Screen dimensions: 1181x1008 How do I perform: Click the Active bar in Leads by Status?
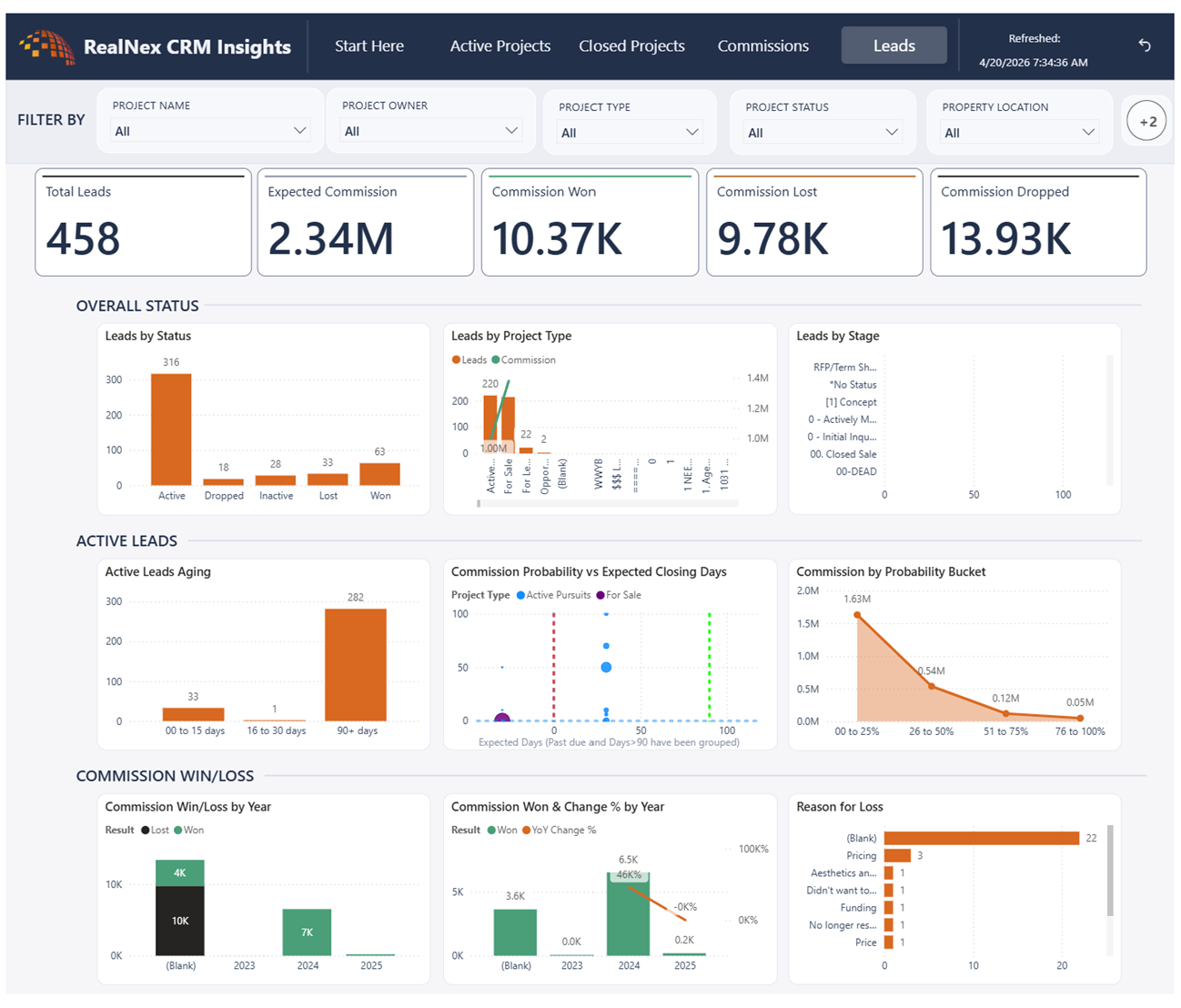point(171,429)
